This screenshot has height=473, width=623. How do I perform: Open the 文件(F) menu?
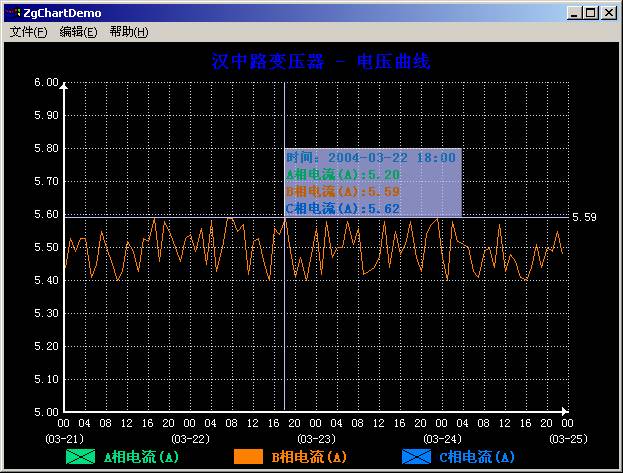tap(28, 32)
